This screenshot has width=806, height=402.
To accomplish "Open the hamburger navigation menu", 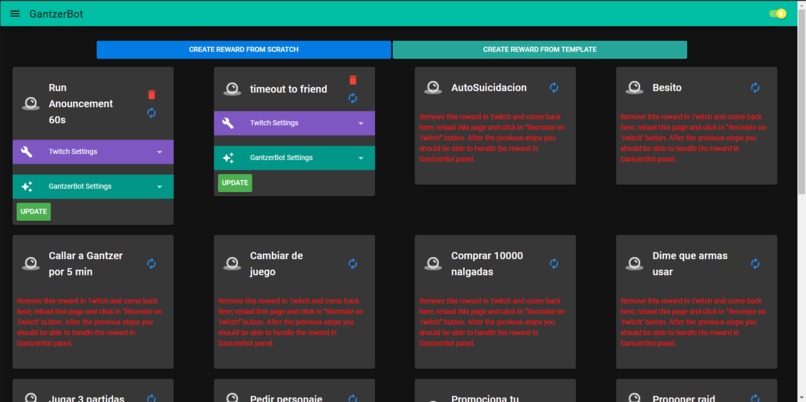I will tap(15, 13).
